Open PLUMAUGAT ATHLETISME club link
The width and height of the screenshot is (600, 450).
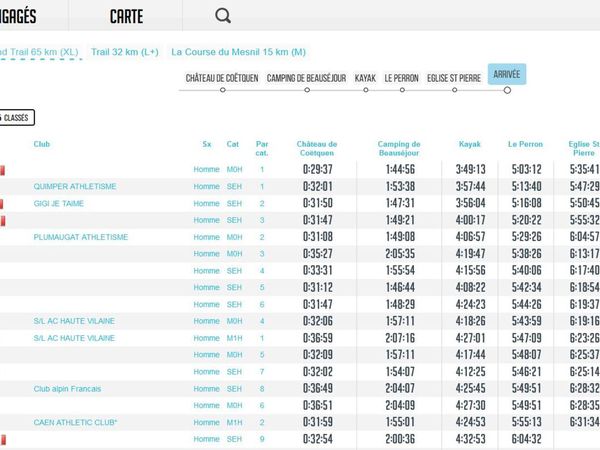80,237
